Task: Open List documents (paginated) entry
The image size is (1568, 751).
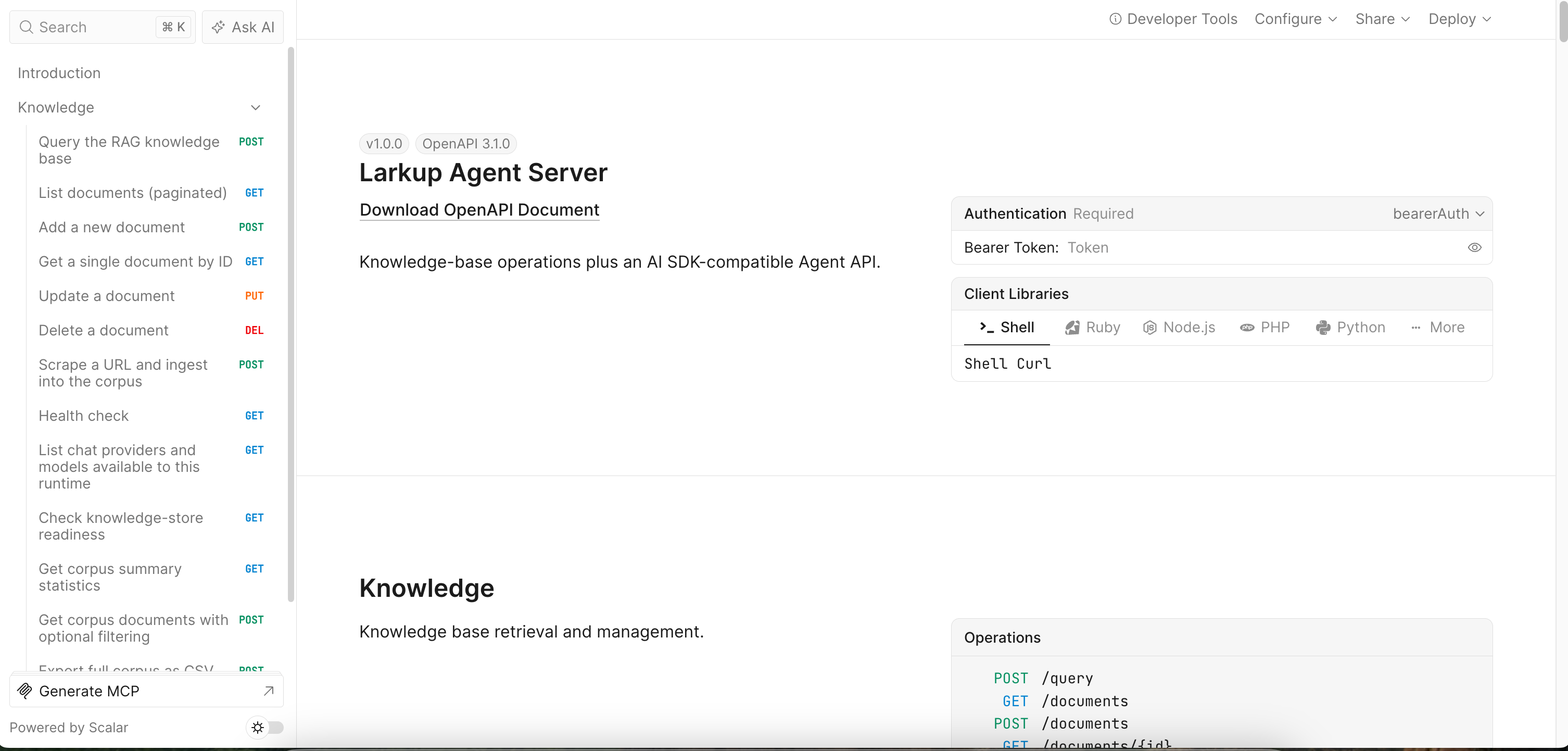Action: tap(151, 193)
